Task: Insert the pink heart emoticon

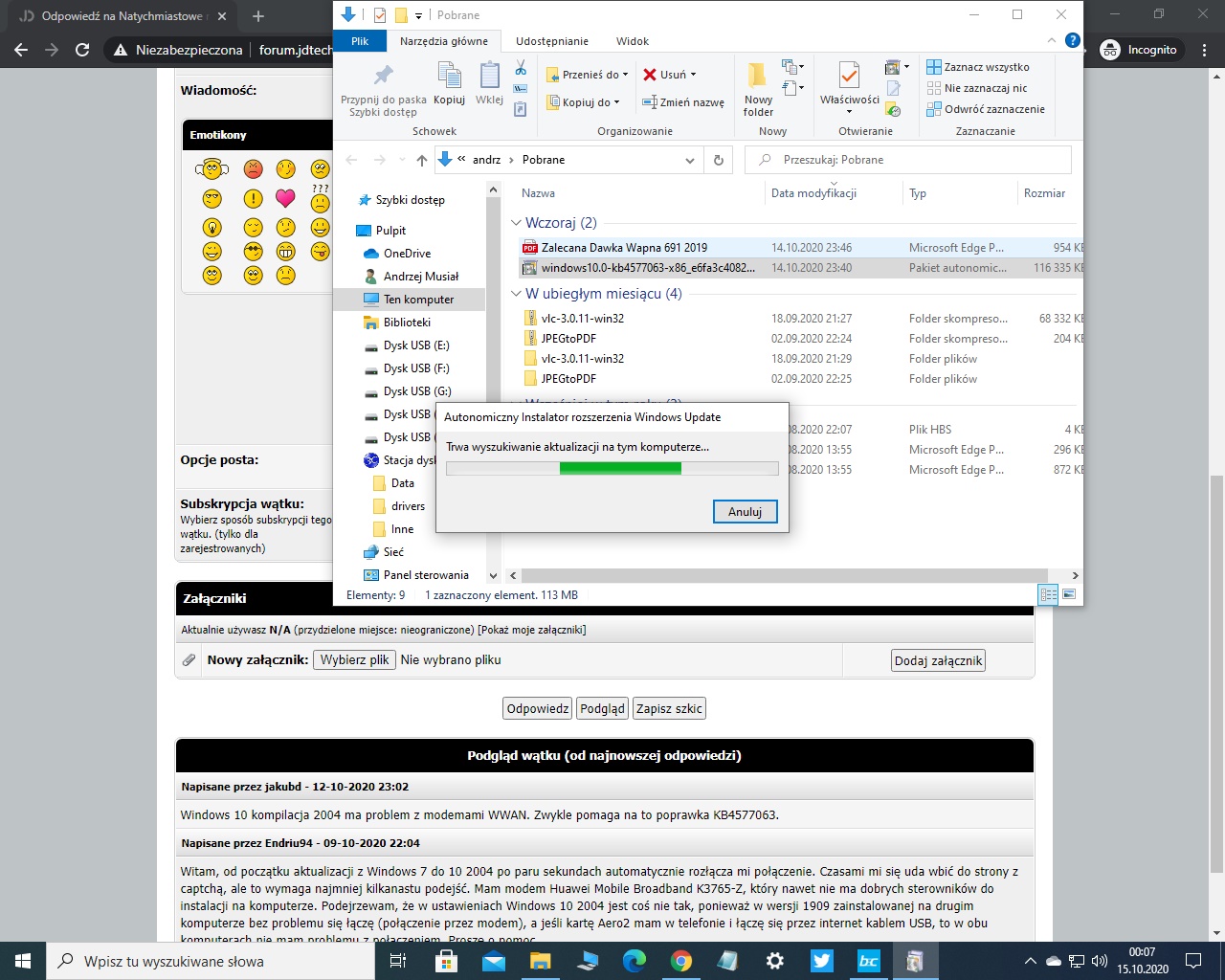Action: (x=285, y=198)
